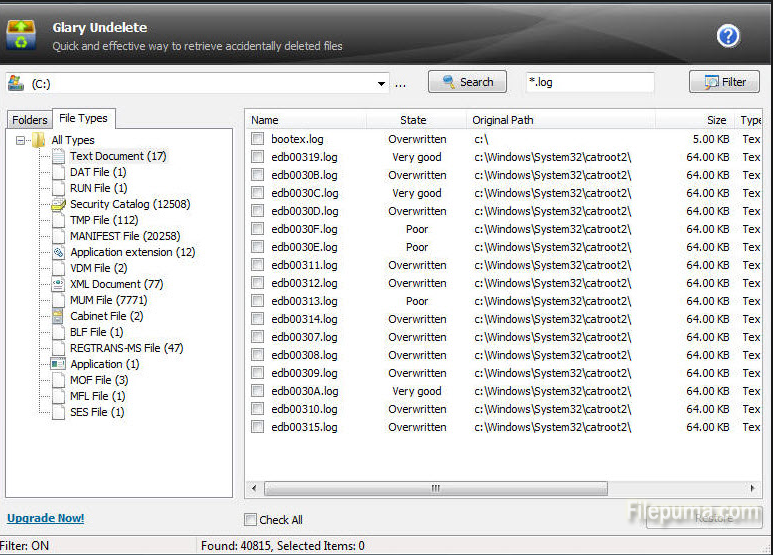
Task: Check the box for bootex.log
Action: click(258, 139)
